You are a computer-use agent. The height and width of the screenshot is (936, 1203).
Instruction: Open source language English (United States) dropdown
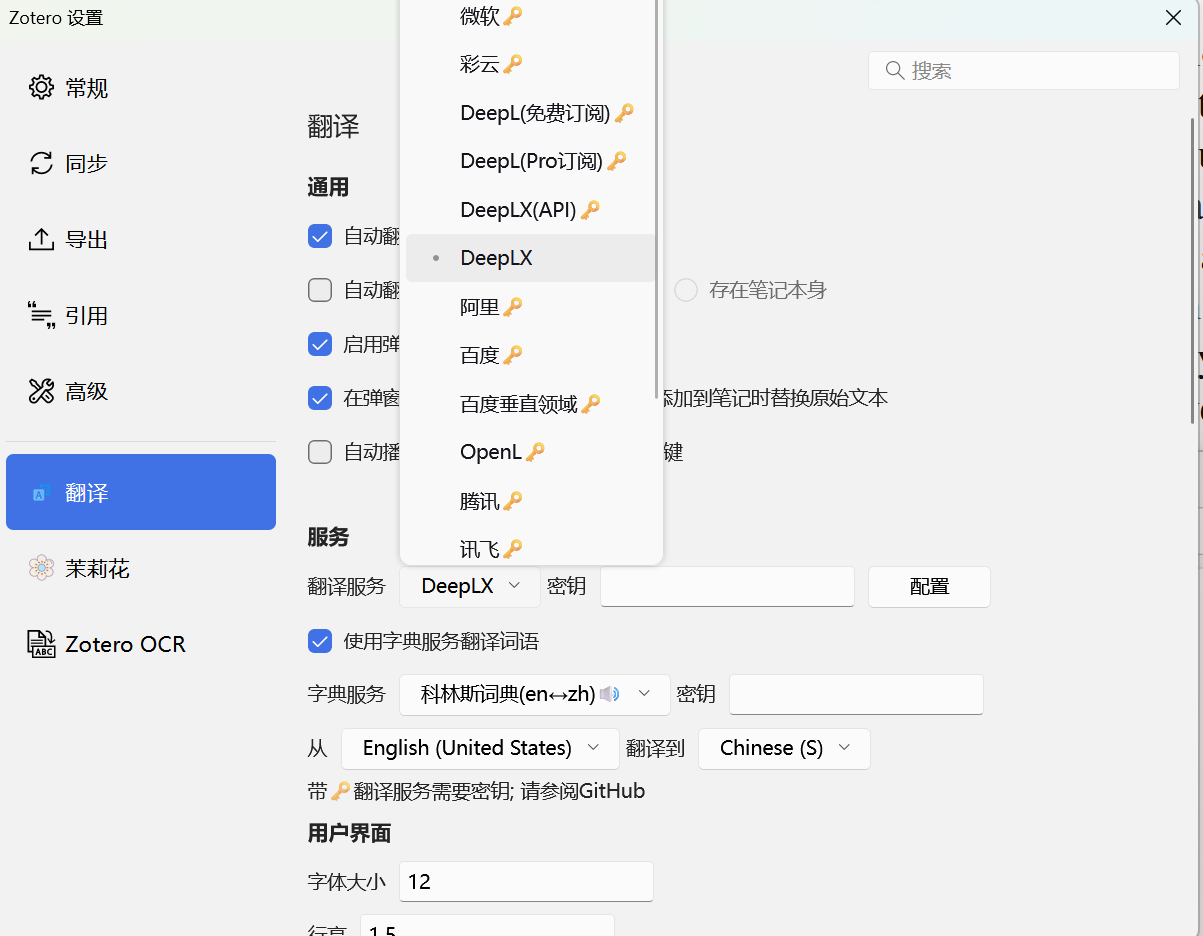(482, 748)
